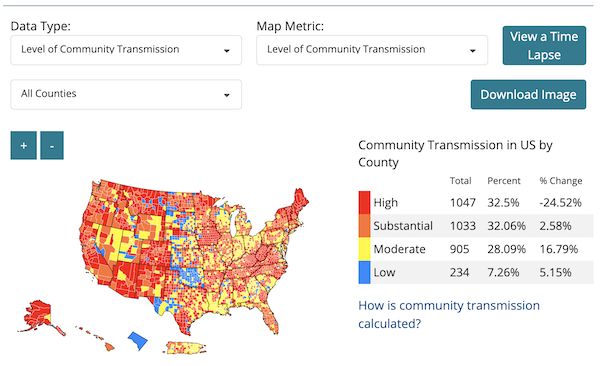Select the blue Low legend swatch

click(x=364, y=273)
